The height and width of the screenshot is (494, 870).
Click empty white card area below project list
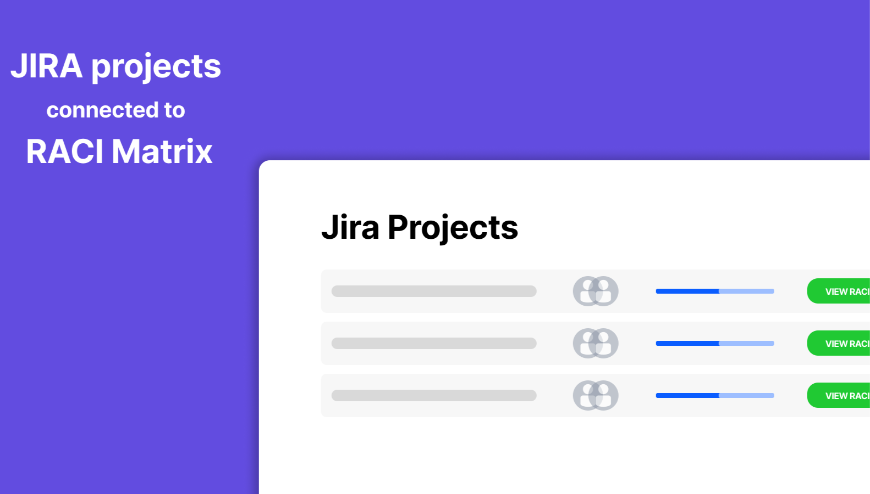click(x=560, y=455)
